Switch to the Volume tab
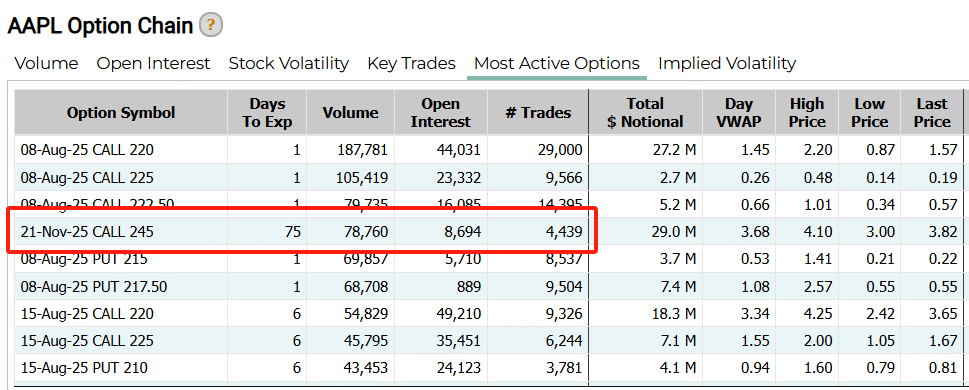Image resolution: width=969 pixels, height=390 pixels. (x=46, y=63)
